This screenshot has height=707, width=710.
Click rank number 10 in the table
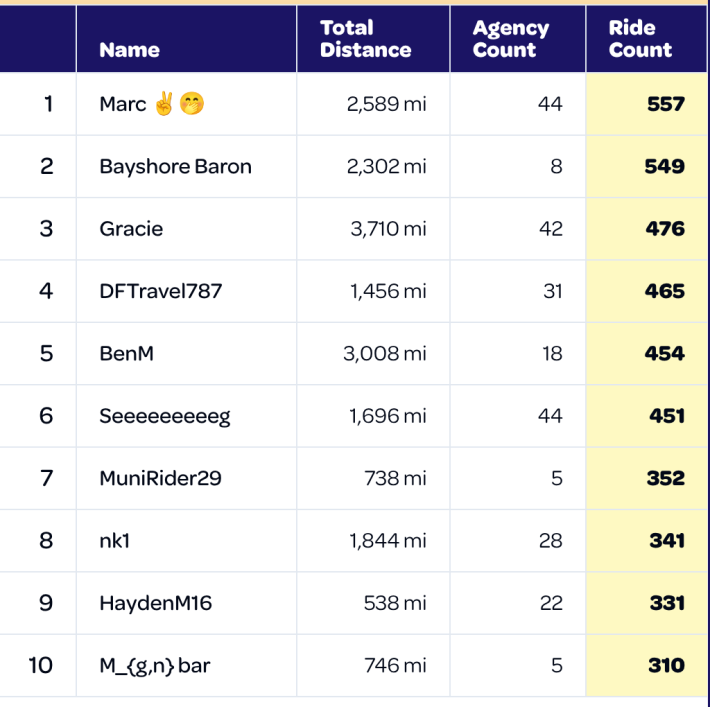click(40, 665)
